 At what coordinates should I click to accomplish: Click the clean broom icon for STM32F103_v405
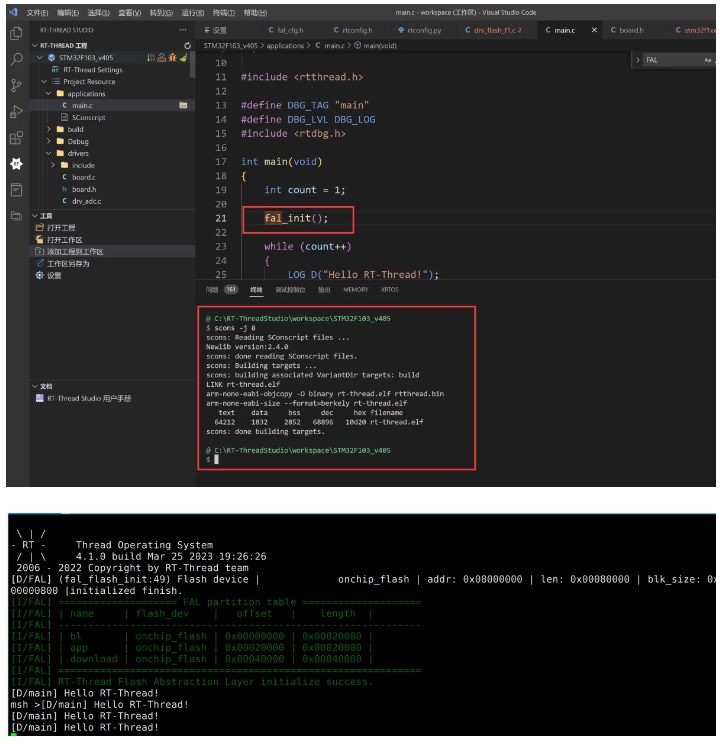[183, 57]
